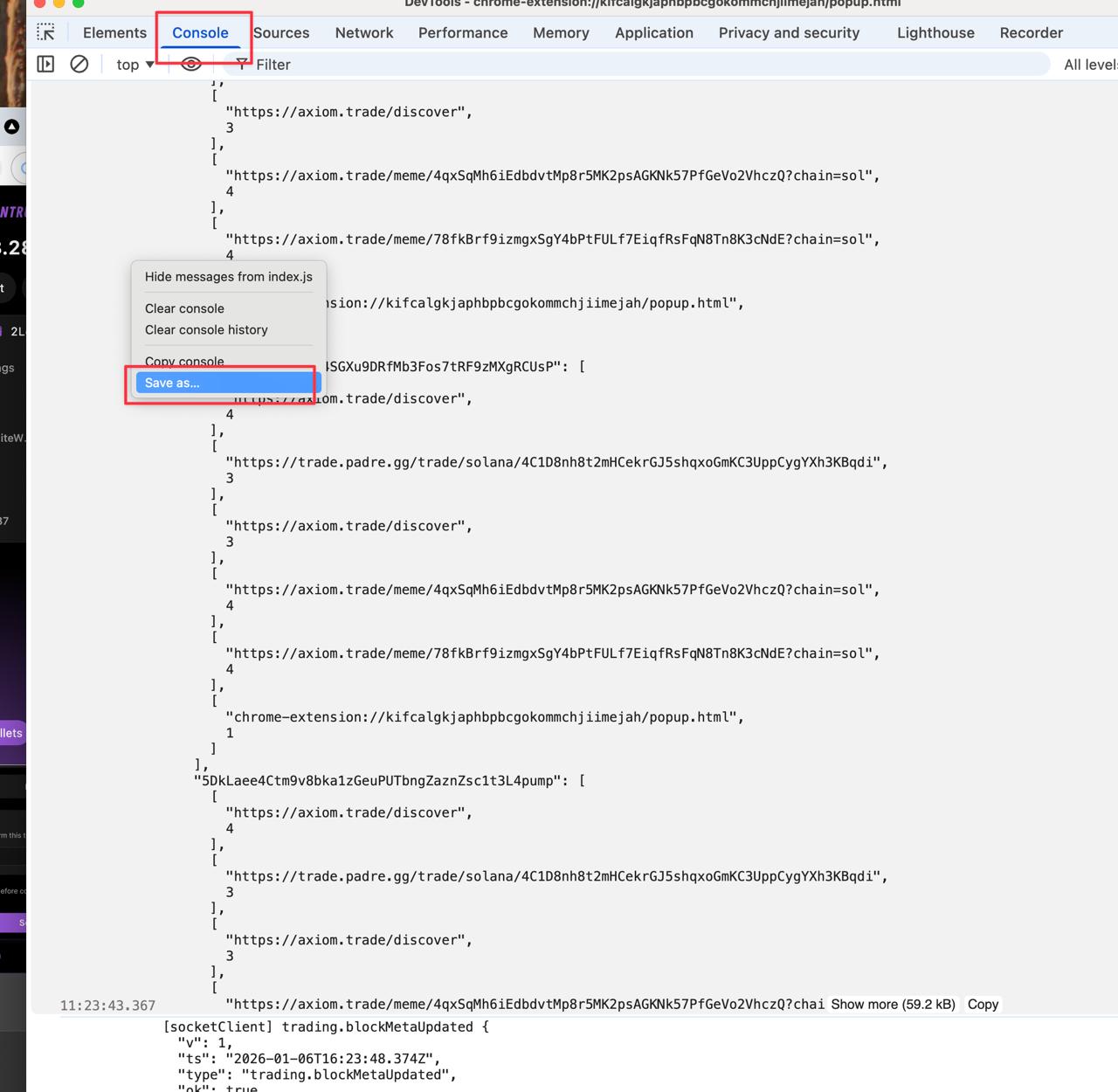Activate the inspect element picker icon
The height and width of the screenshot is (1092, 1118).
pyautogui.click(x=46, y=32)
